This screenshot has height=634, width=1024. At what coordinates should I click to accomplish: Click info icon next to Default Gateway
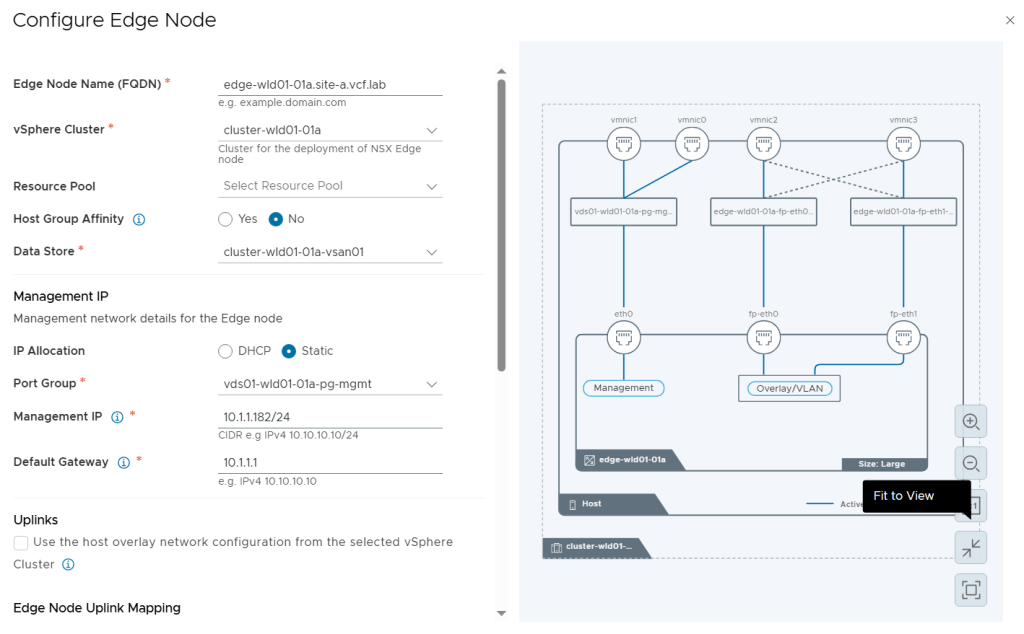(x=124, y=462)
